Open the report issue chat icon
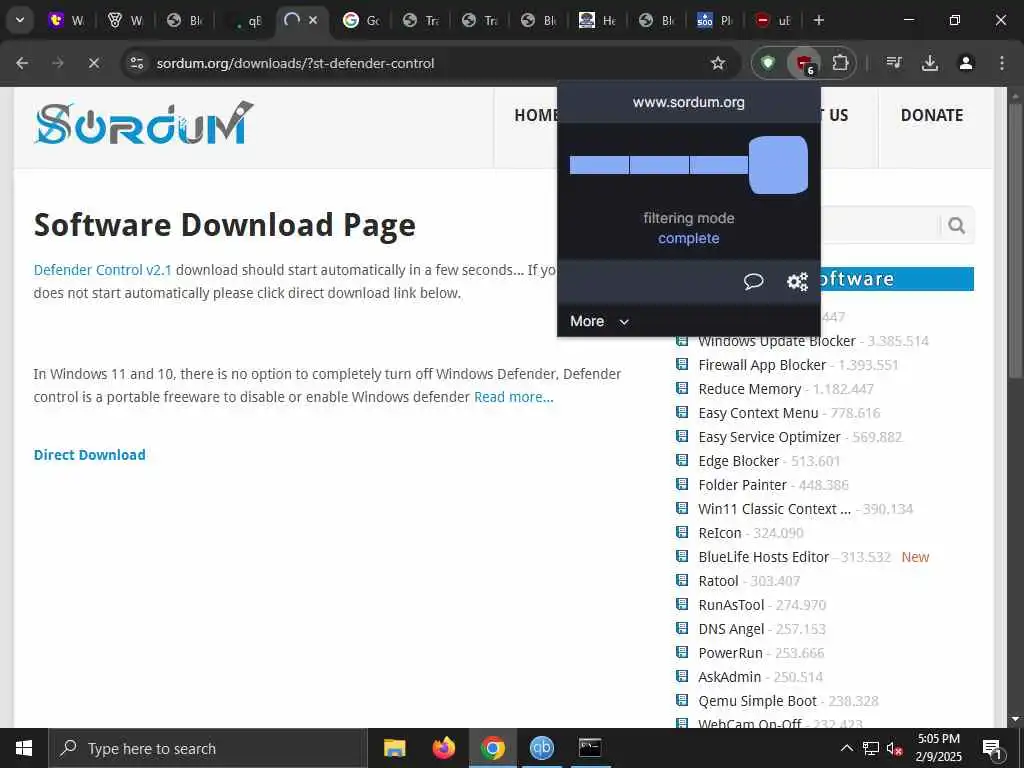 pos(753,281)
